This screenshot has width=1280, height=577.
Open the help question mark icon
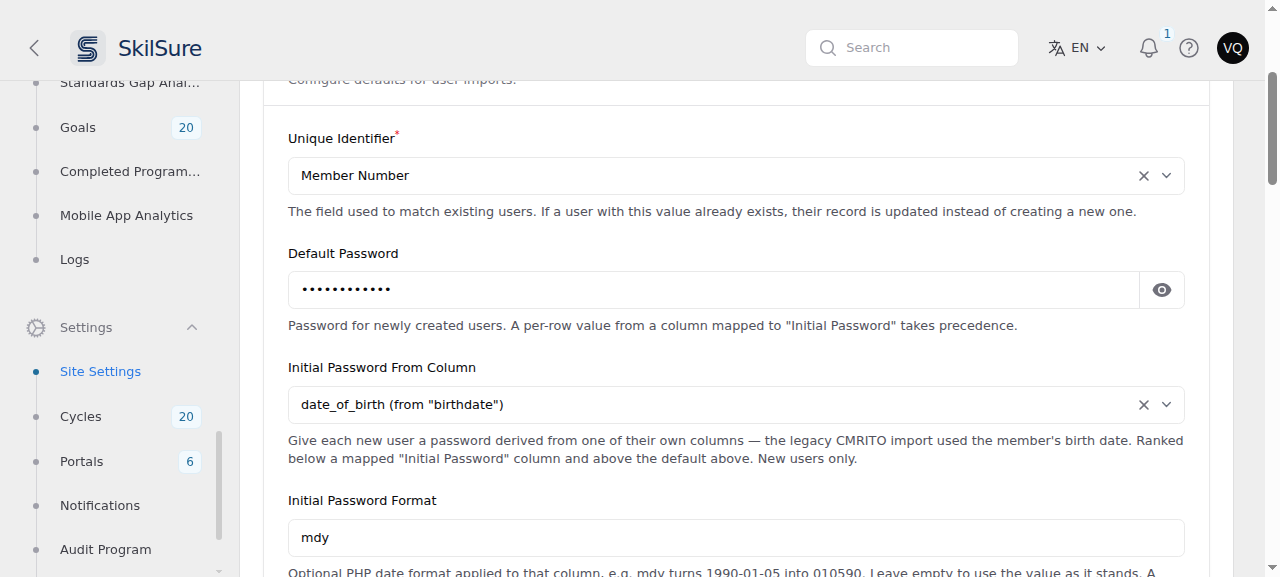(x=1189, y=48)
